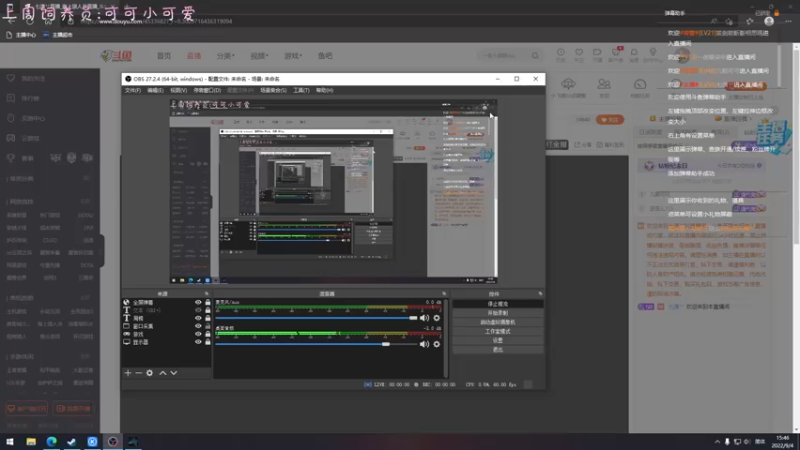The image size is (800, 450).
Task: Switch to OBS taskbar icon
Action: (113, 441)
